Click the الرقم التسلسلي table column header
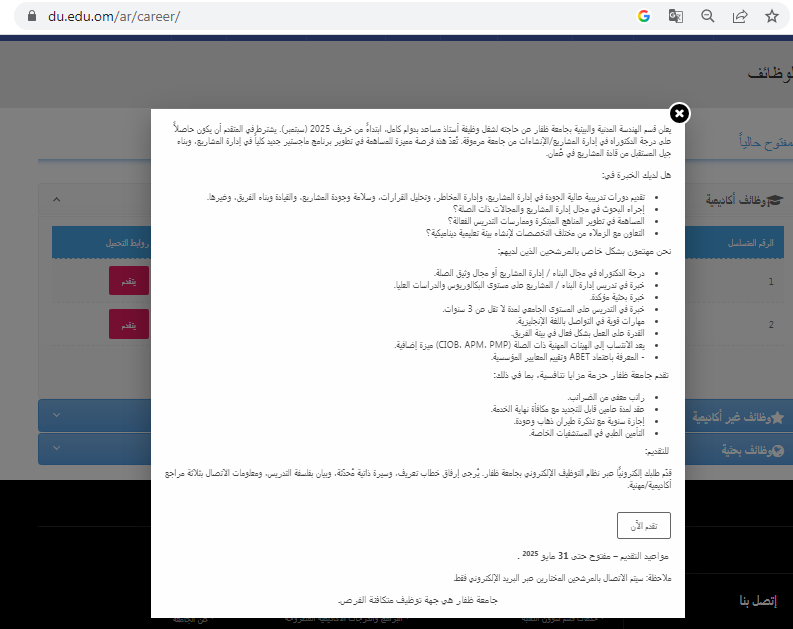Screen dimensions: 793x629 pos(754,242)
